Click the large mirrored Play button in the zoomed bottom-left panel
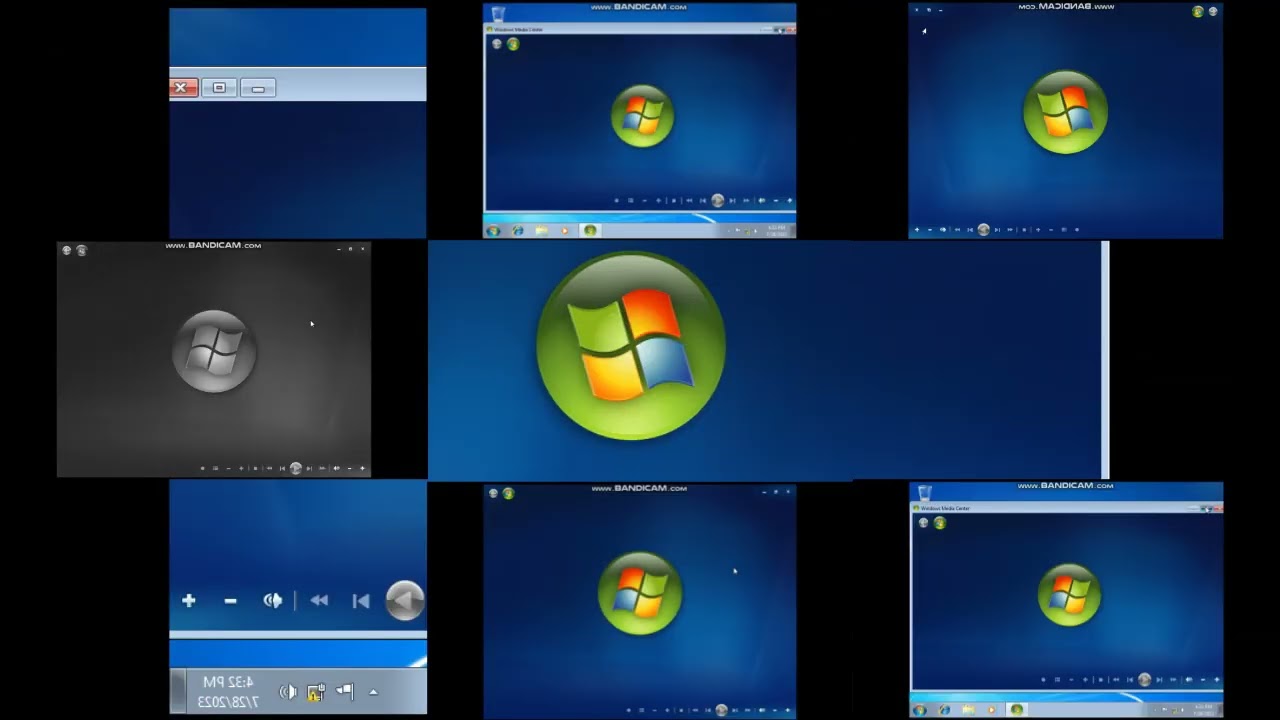 point(405,600)
